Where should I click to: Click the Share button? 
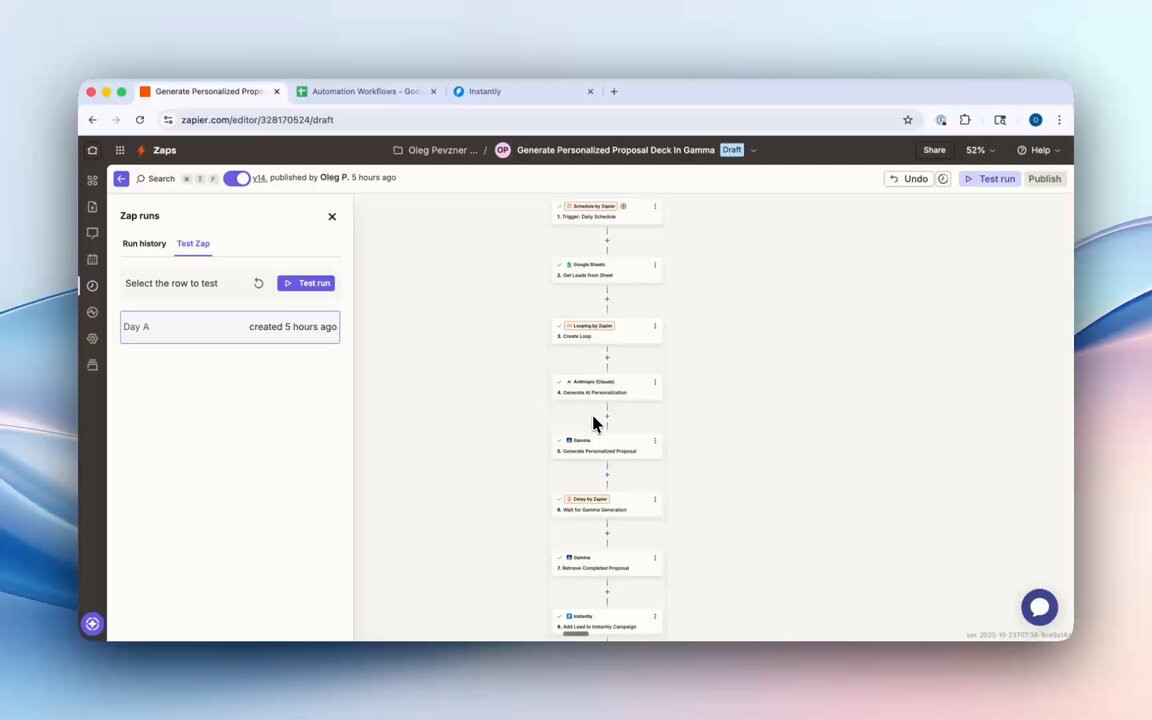coord(935,150)
